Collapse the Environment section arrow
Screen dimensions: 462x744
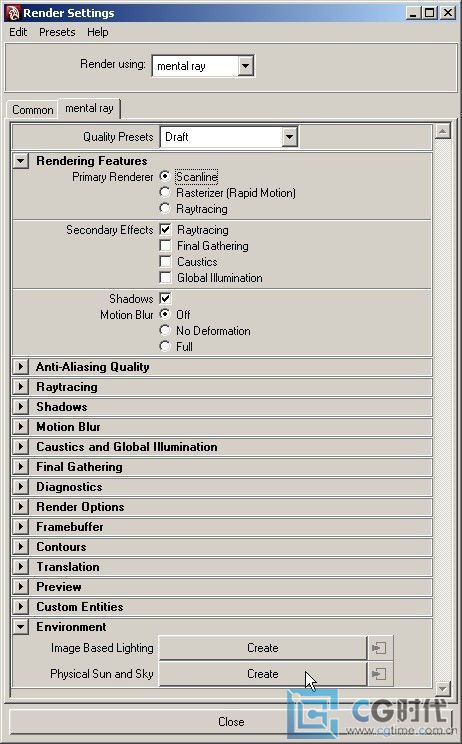click(x=20, y=627)
